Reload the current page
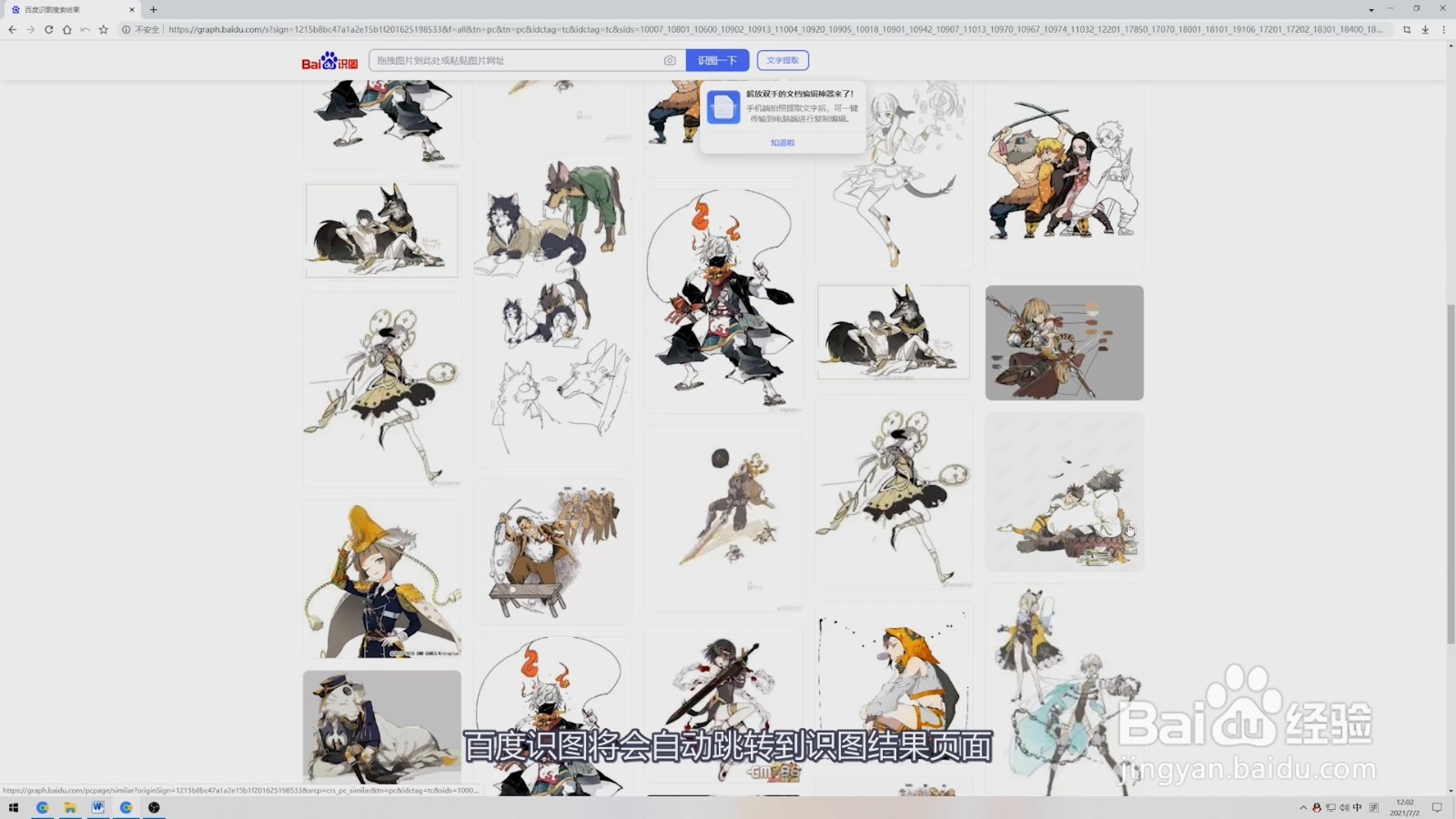Screen dimensions: 1456x819 pos(48,29)
